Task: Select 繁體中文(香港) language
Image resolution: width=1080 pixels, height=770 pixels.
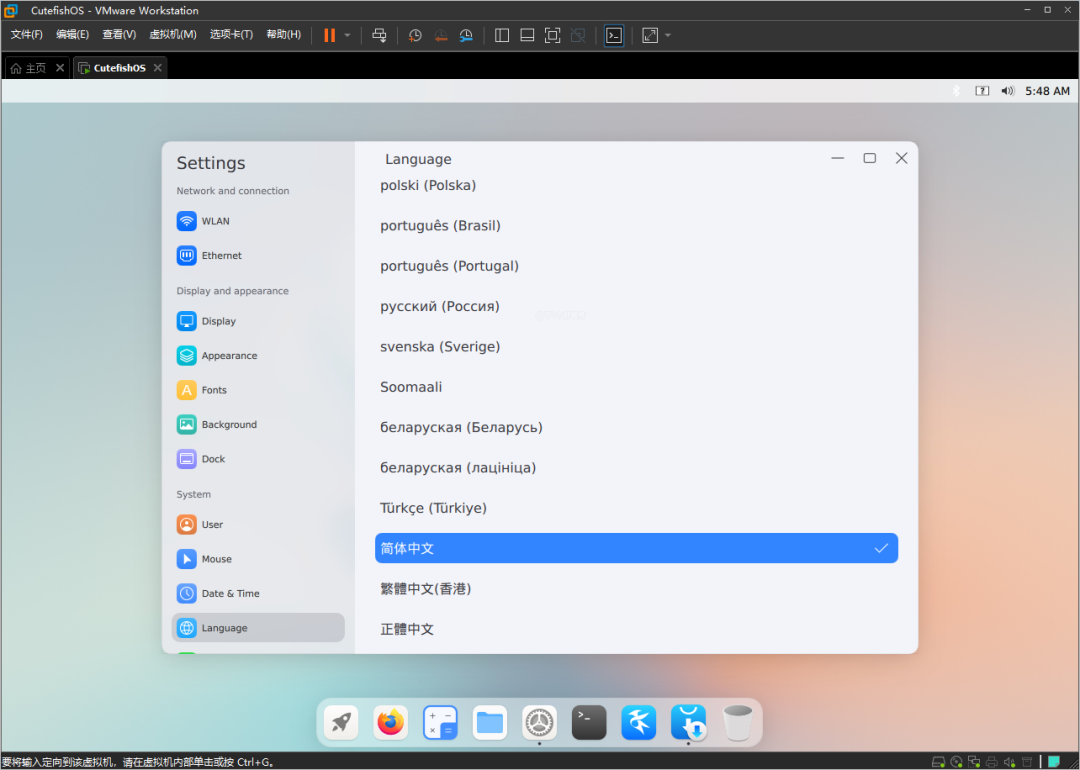Action: (636, 588)
